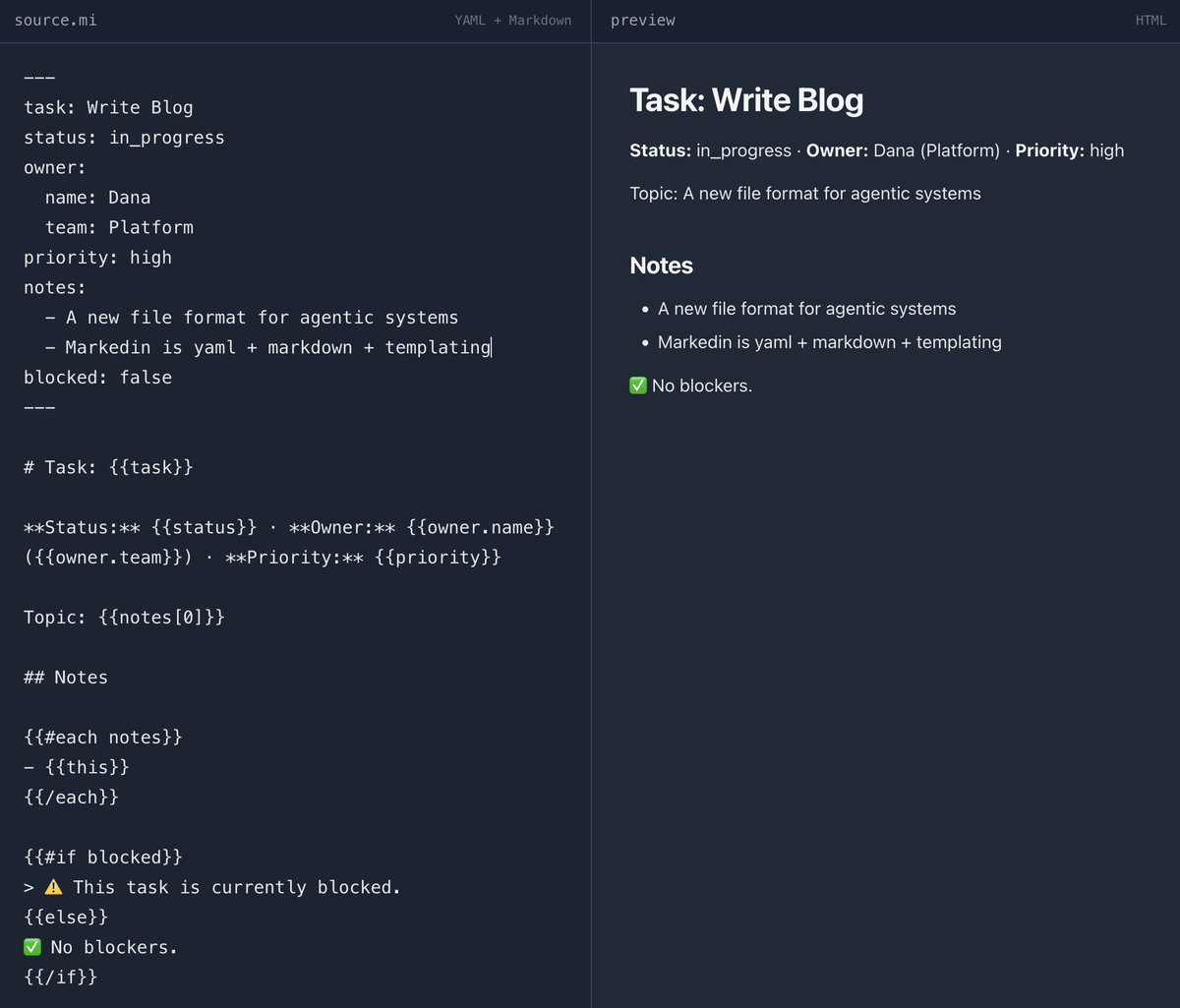The height and width of the screenshot is (1008, 1180).
Task: Click the '{{else}}' line
Action: [x=66, y=918]
